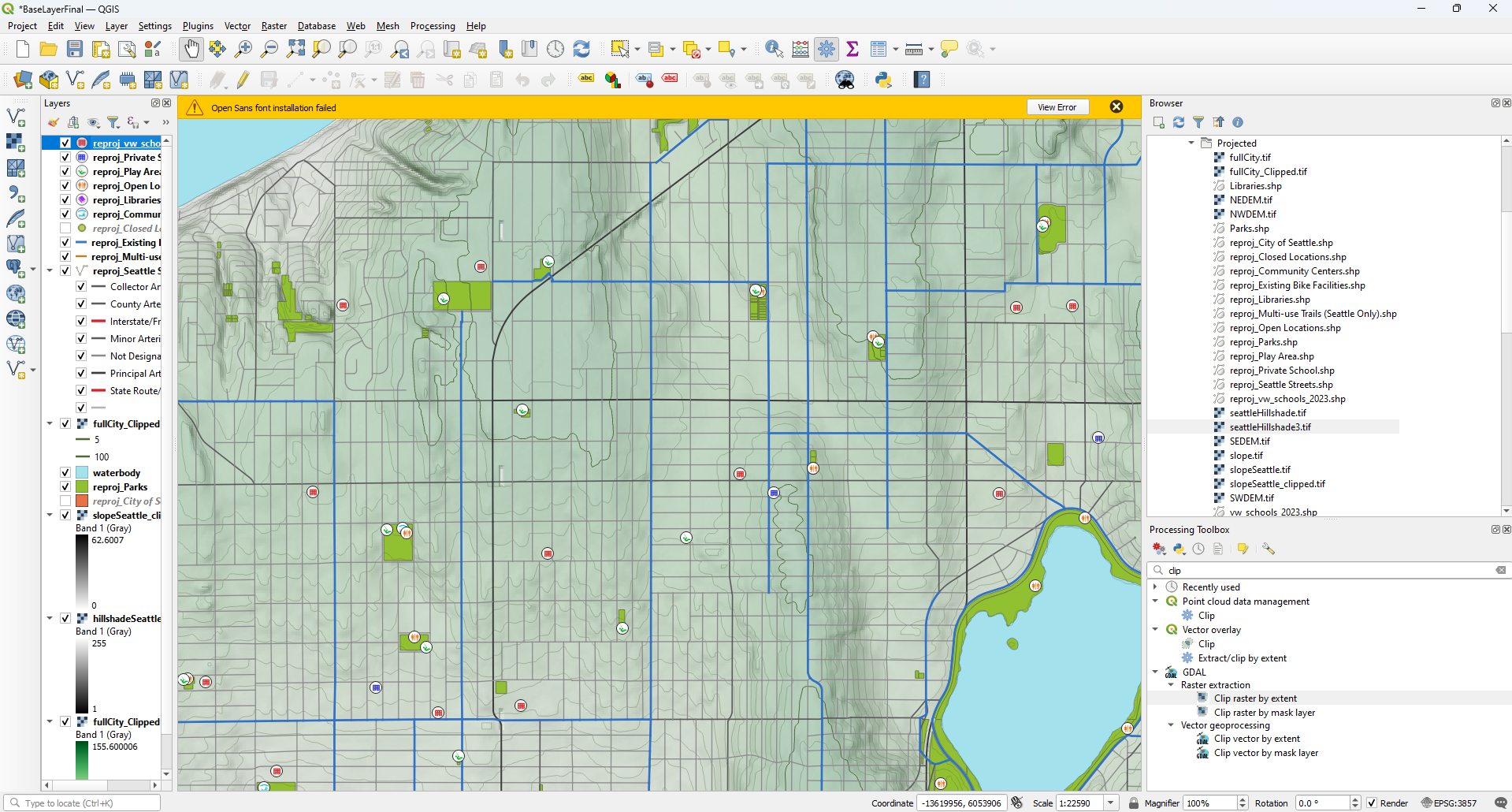Dismiss the font installation warning

1116,106
